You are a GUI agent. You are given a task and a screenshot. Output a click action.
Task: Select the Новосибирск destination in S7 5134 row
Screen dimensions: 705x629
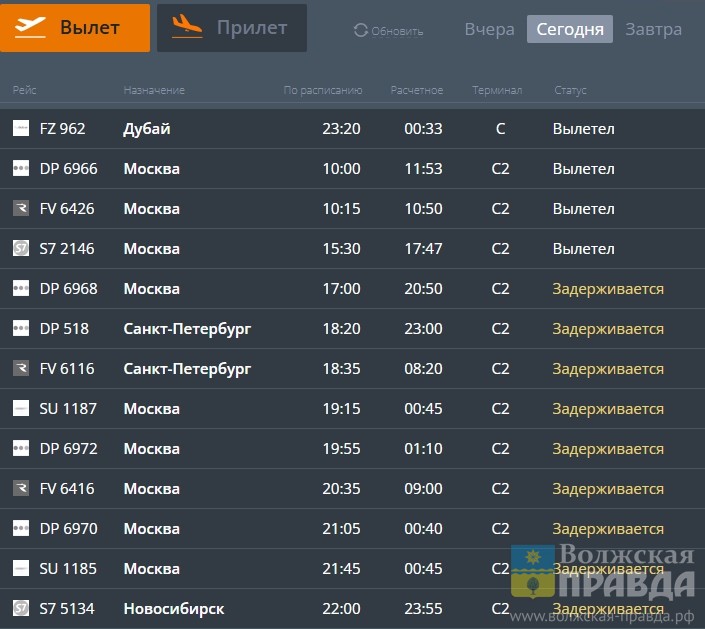[174, 609]
